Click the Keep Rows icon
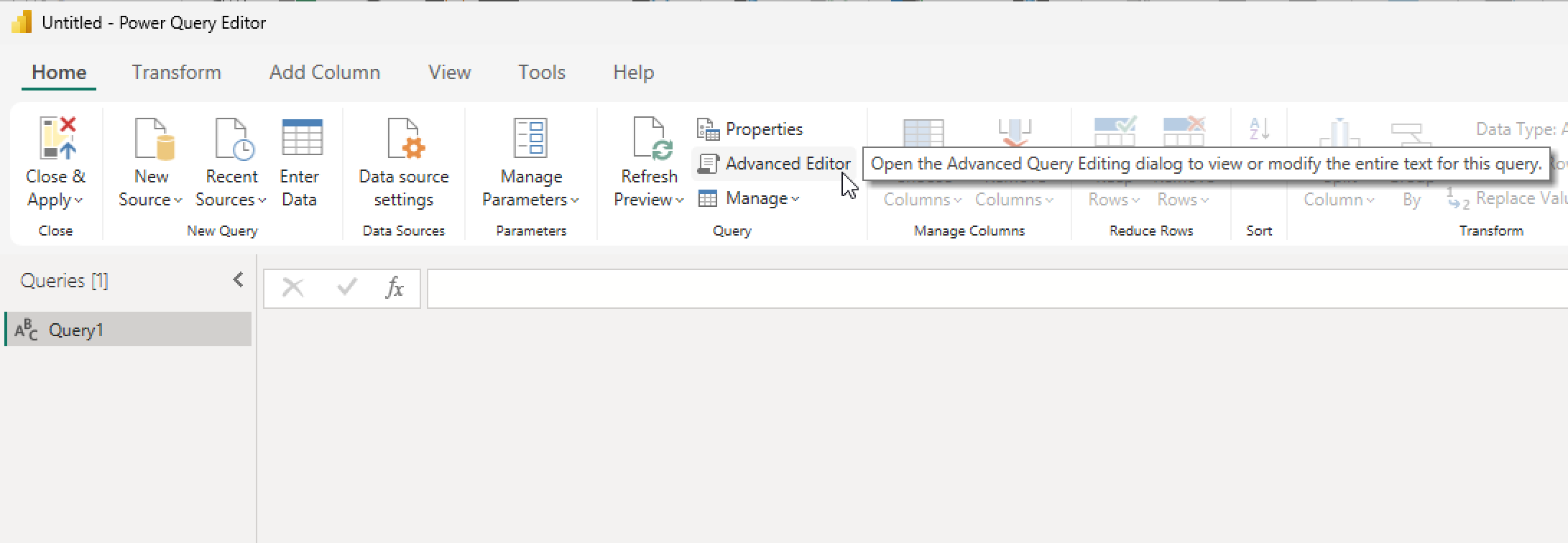Screen dimensions: 1568x543 [1115, 131]
